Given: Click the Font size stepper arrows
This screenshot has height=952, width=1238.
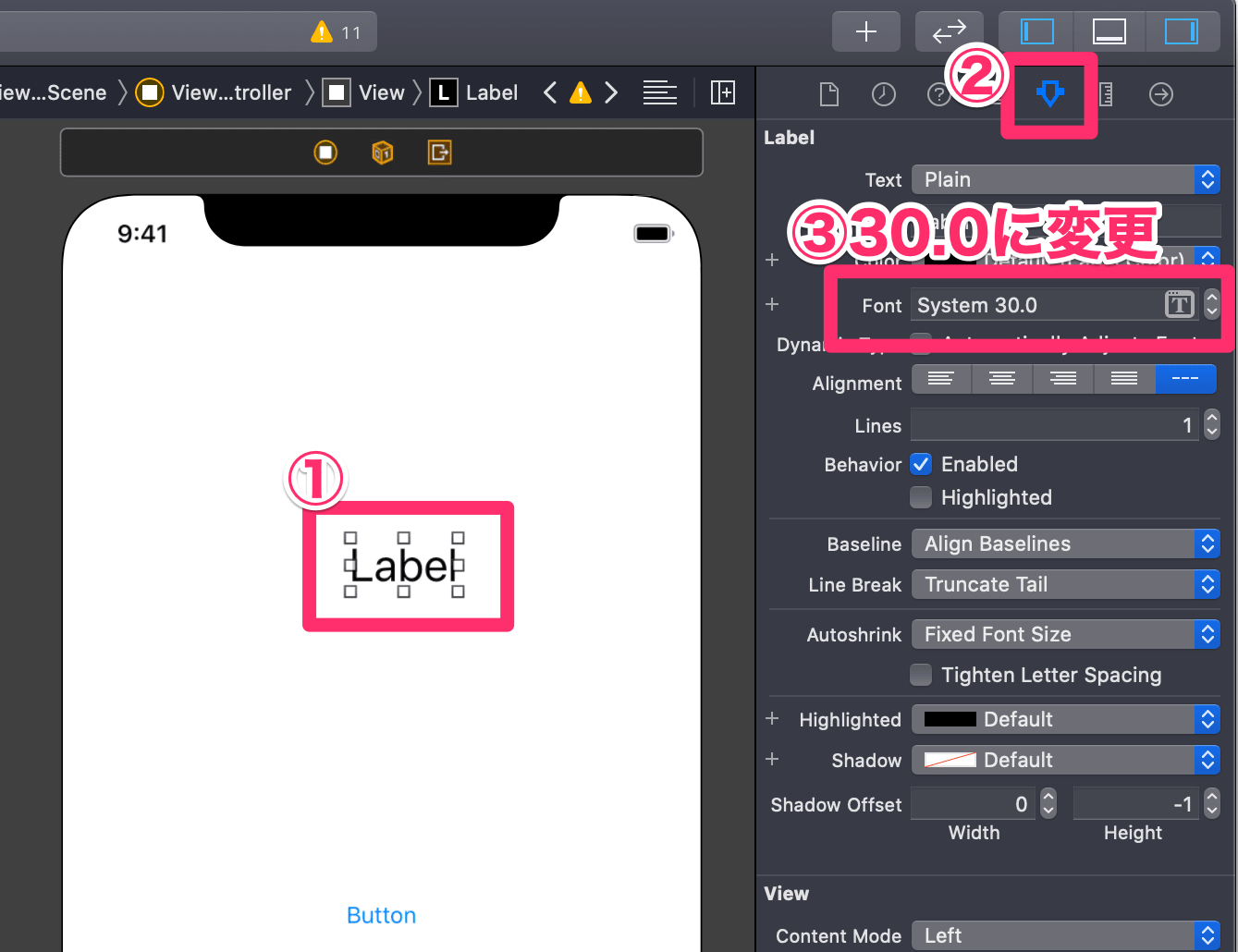Looking at the screenshot, I should click(x=1212, y=304).
